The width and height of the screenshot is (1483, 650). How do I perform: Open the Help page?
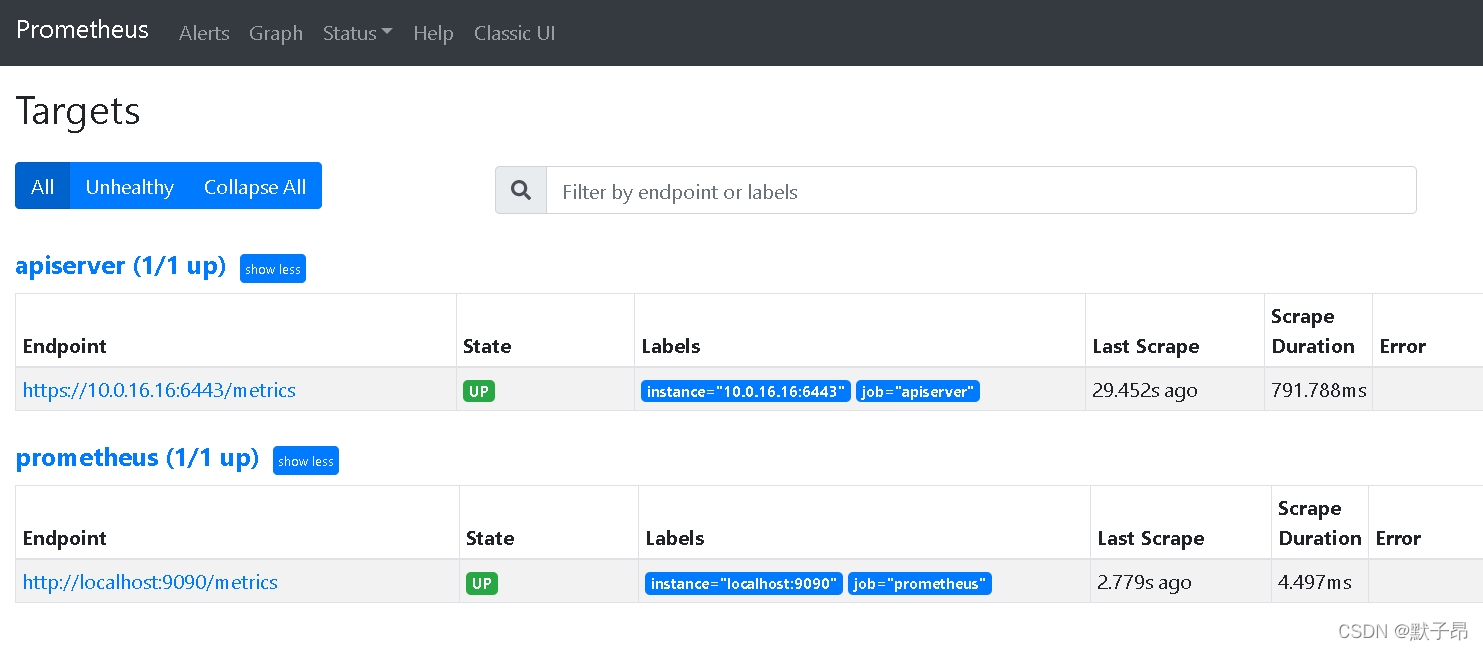433,33
